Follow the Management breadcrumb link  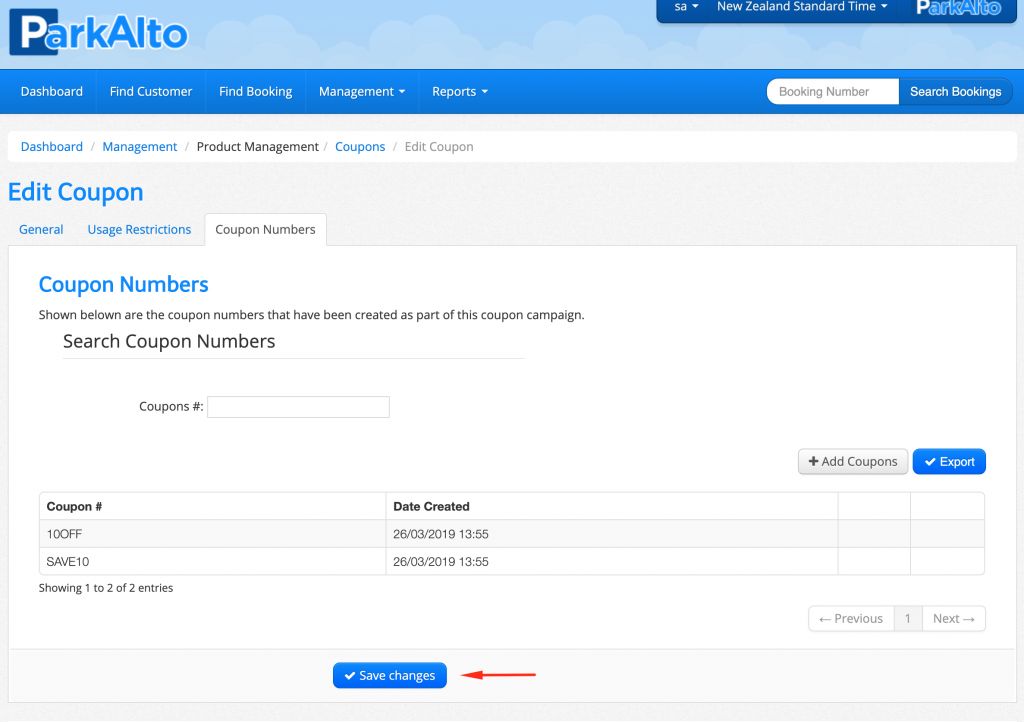[x=140, y=146]
